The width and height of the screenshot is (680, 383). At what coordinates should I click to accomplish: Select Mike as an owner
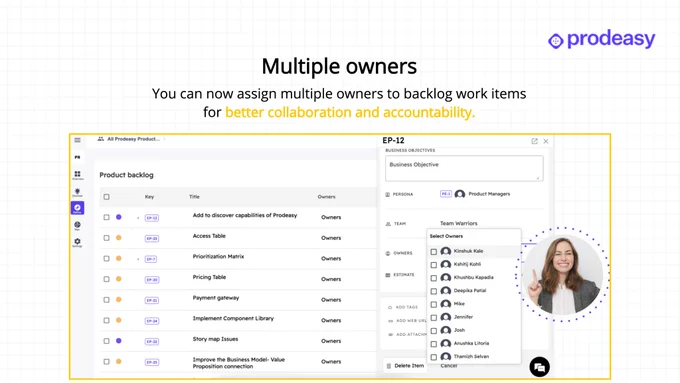[434, 304]
